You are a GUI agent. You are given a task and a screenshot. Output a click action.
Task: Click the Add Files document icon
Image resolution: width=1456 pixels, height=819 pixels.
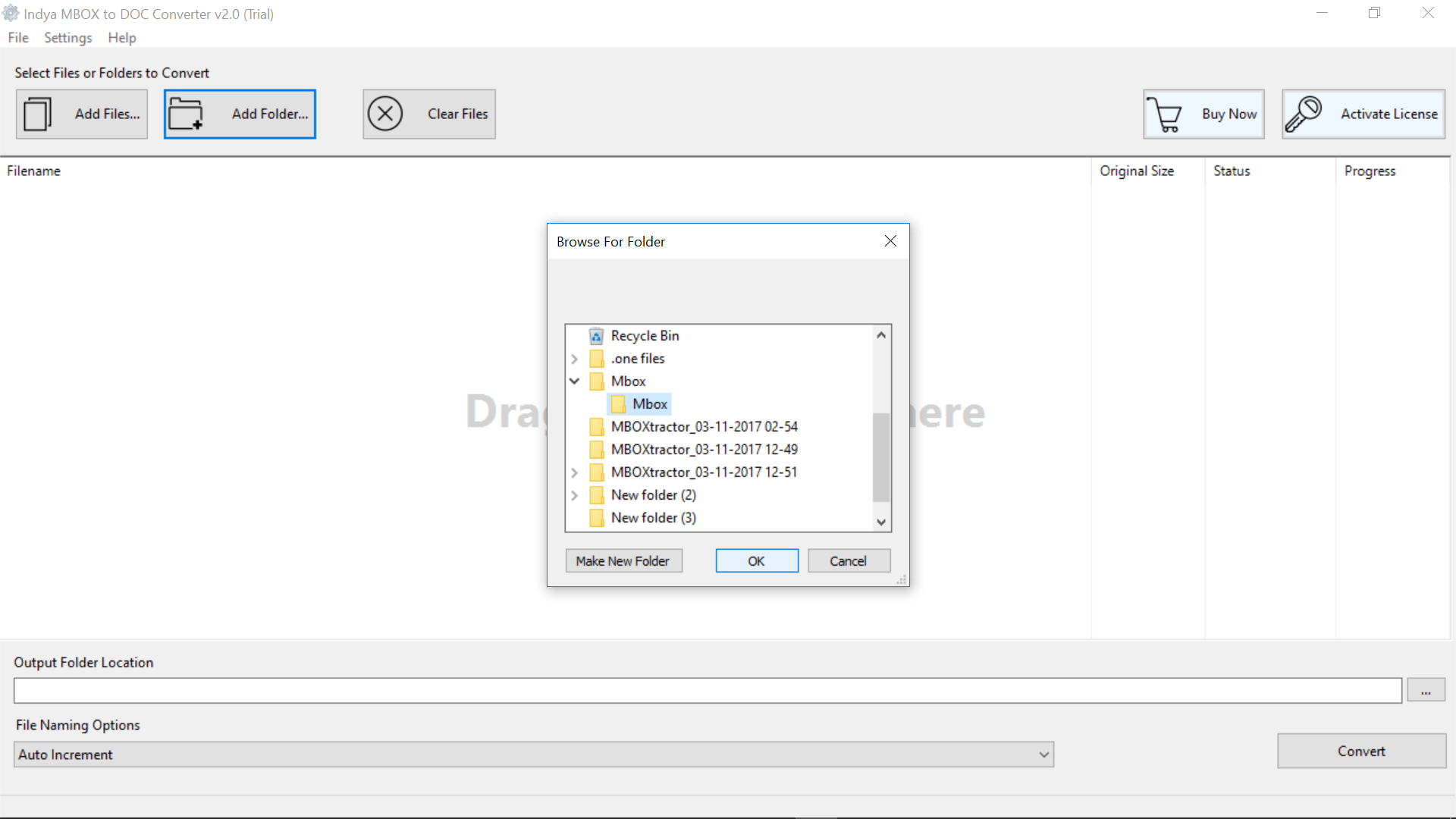[38, 114]
